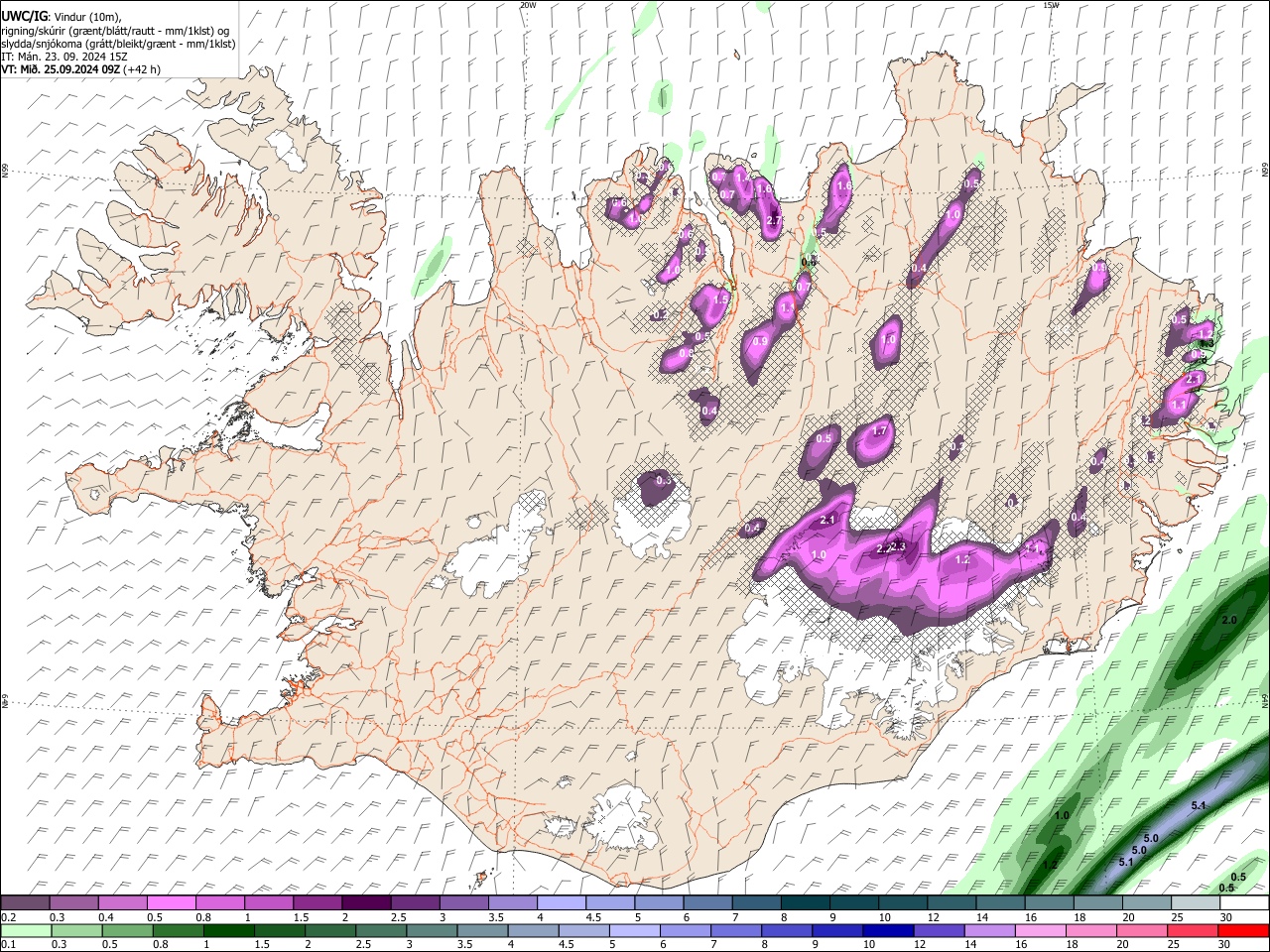Pick the pale lavender 4 swatch in snow scale
The image size is (1270, 952).
562,903
